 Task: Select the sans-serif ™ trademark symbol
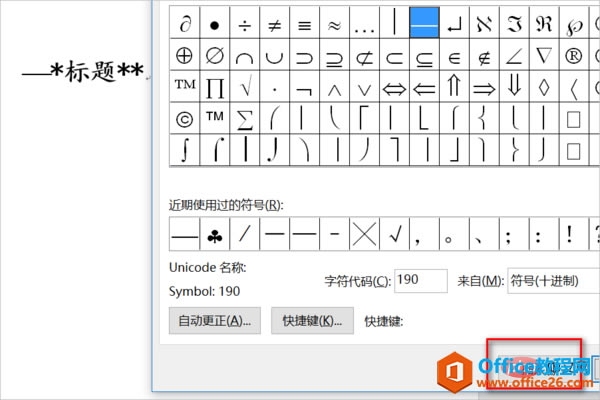214,118
